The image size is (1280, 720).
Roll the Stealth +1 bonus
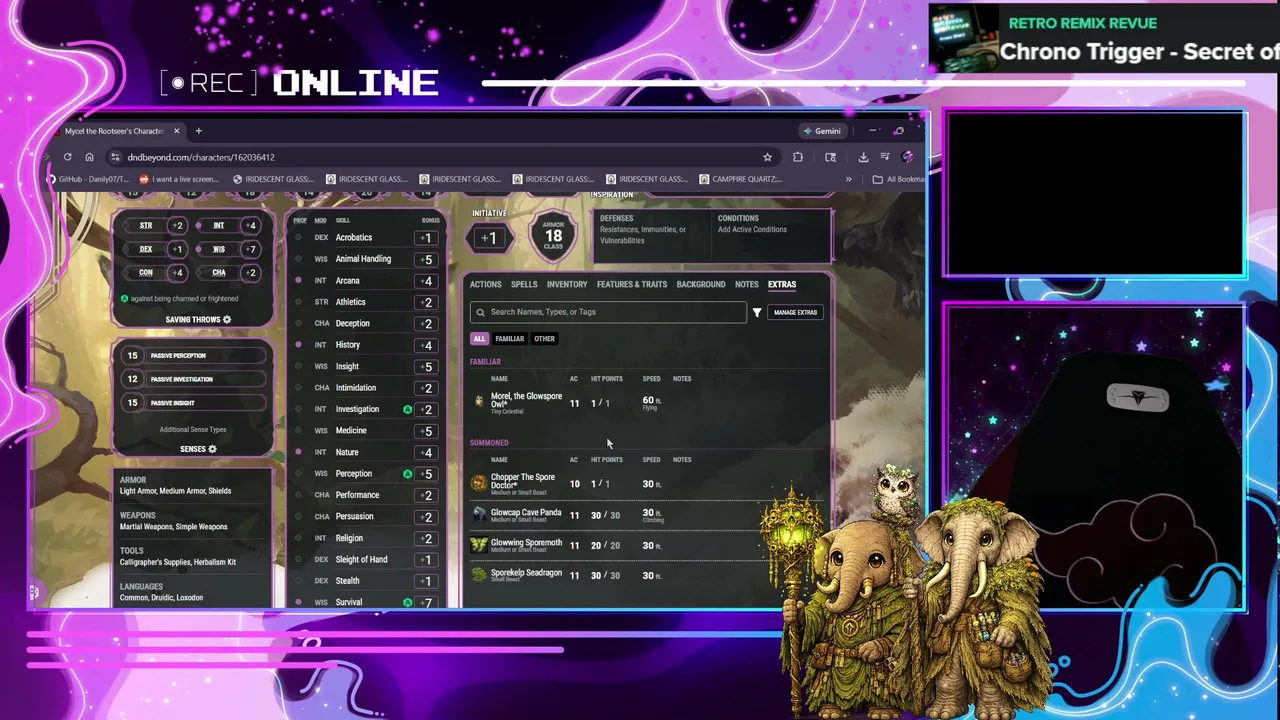(x=426, y=581)
